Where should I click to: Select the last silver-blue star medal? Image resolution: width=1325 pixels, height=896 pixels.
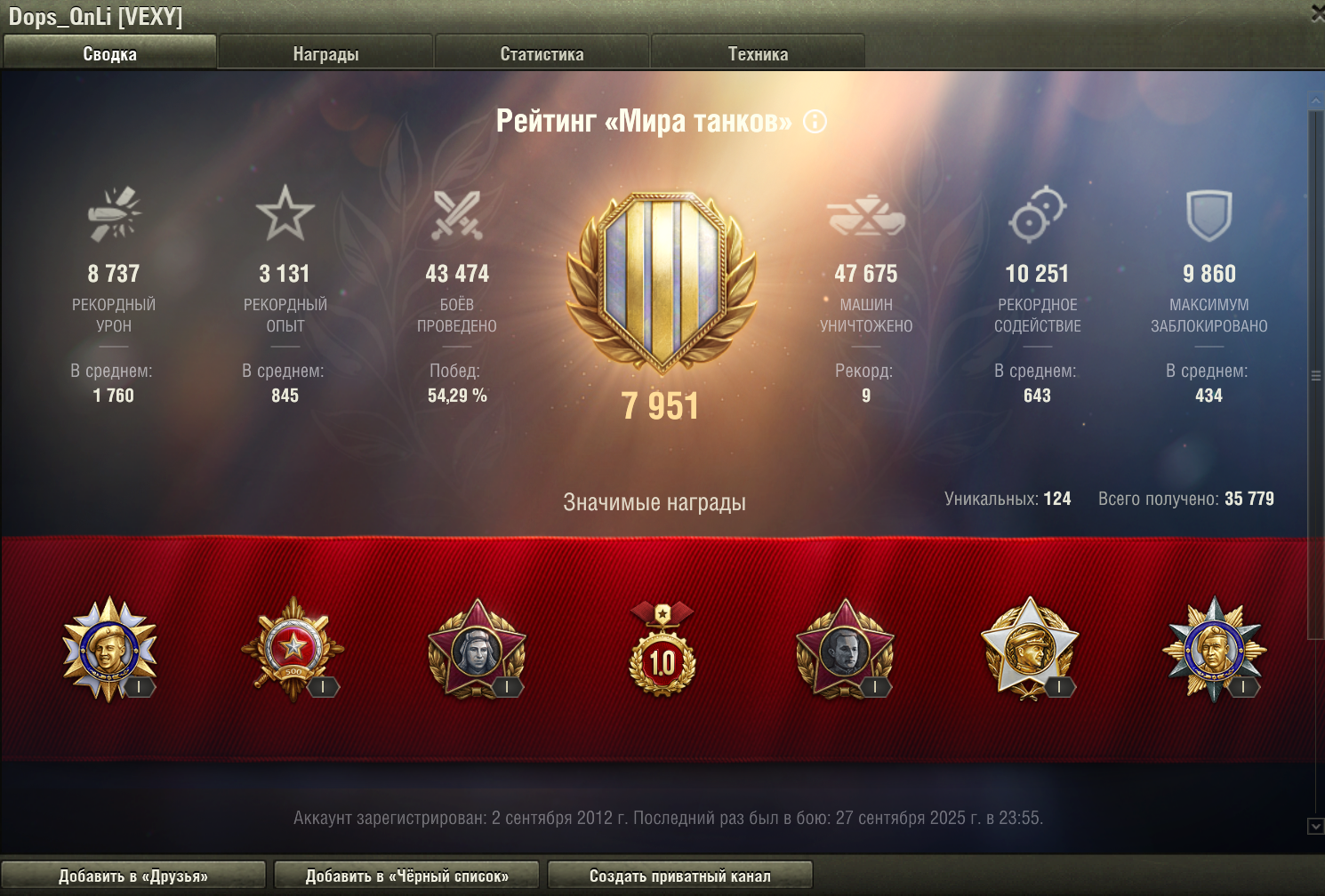(1215, 649)
